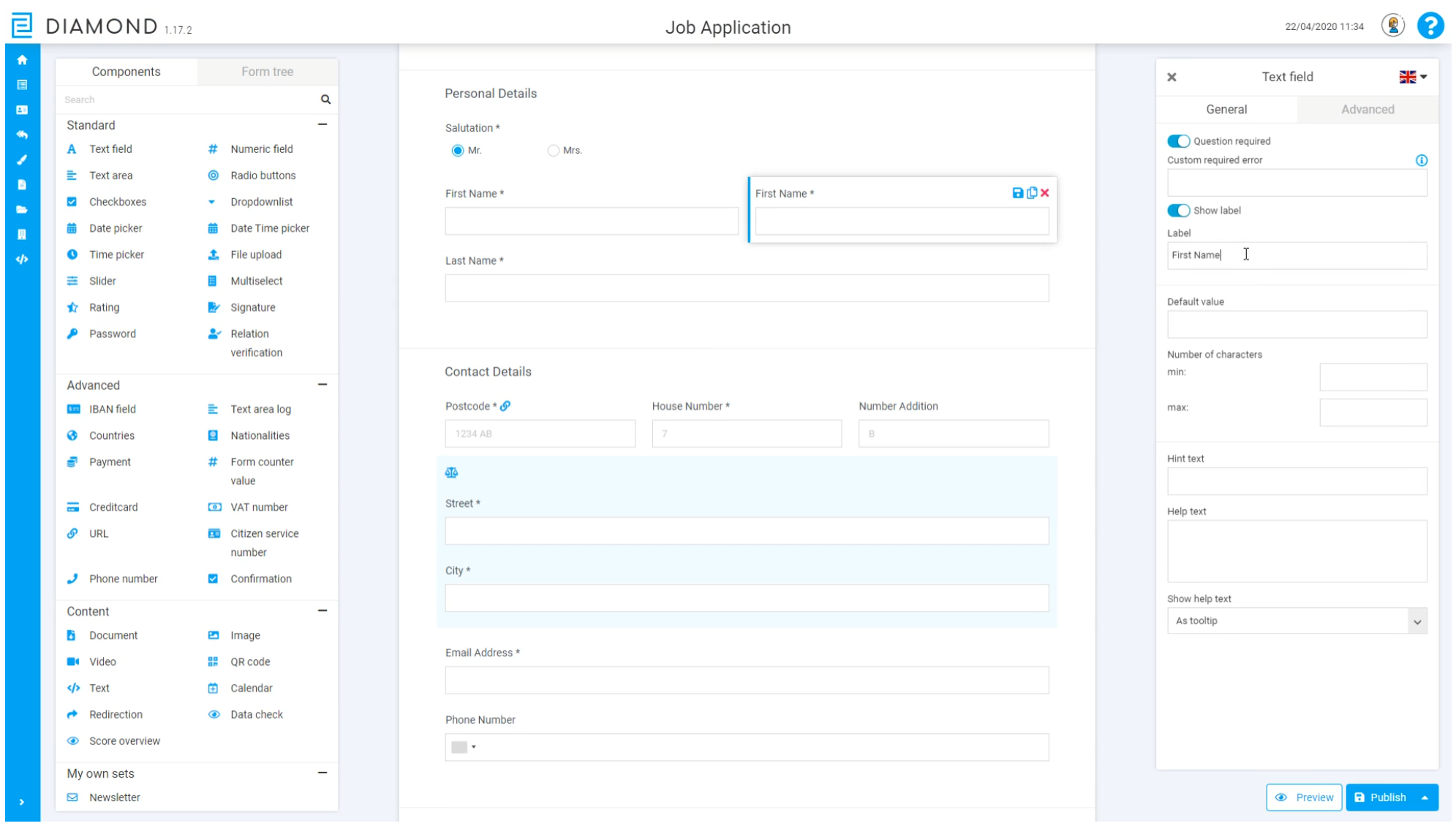The width and height of the screenshot is (1456, 826).
Task: Select the Mrs. radio button
Action: coord(554,150)
